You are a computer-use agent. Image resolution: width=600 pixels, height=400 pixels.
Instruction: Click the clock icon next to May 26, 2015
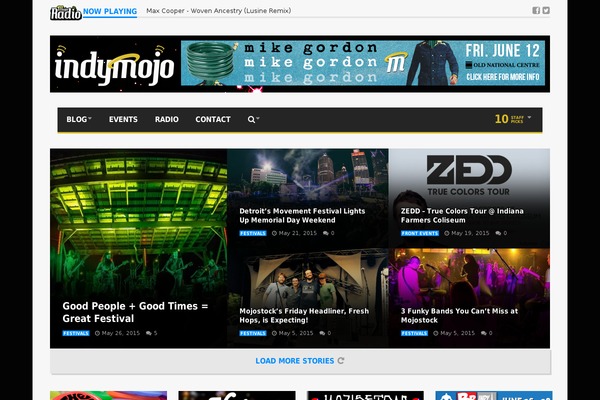pyautogui.click(x=97, y=333)
